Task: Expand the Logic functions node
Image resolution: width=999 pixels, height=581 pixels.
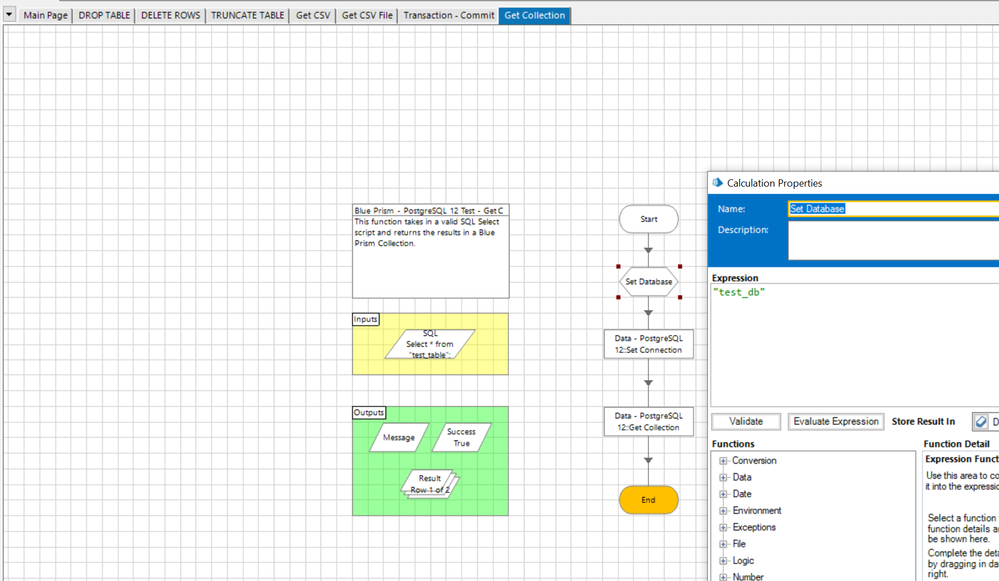Action: click(x=723, y=561)
